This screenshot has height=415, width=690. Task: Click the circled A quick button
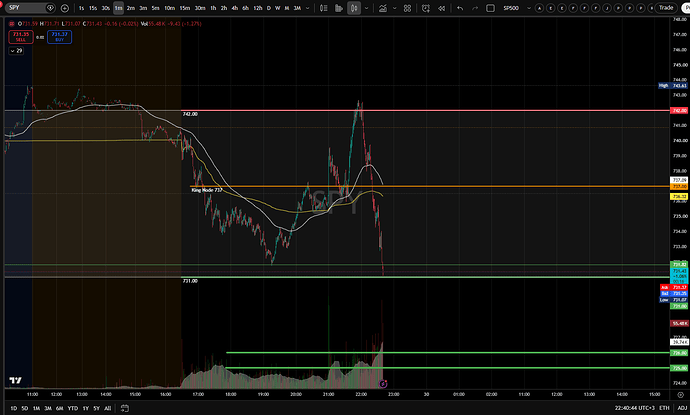539,8
